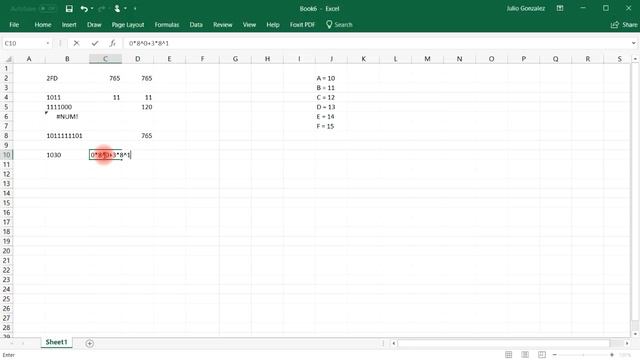640x360 pixels.
Task: Expand the formula bar chevron
Action: tap(633, 43)
